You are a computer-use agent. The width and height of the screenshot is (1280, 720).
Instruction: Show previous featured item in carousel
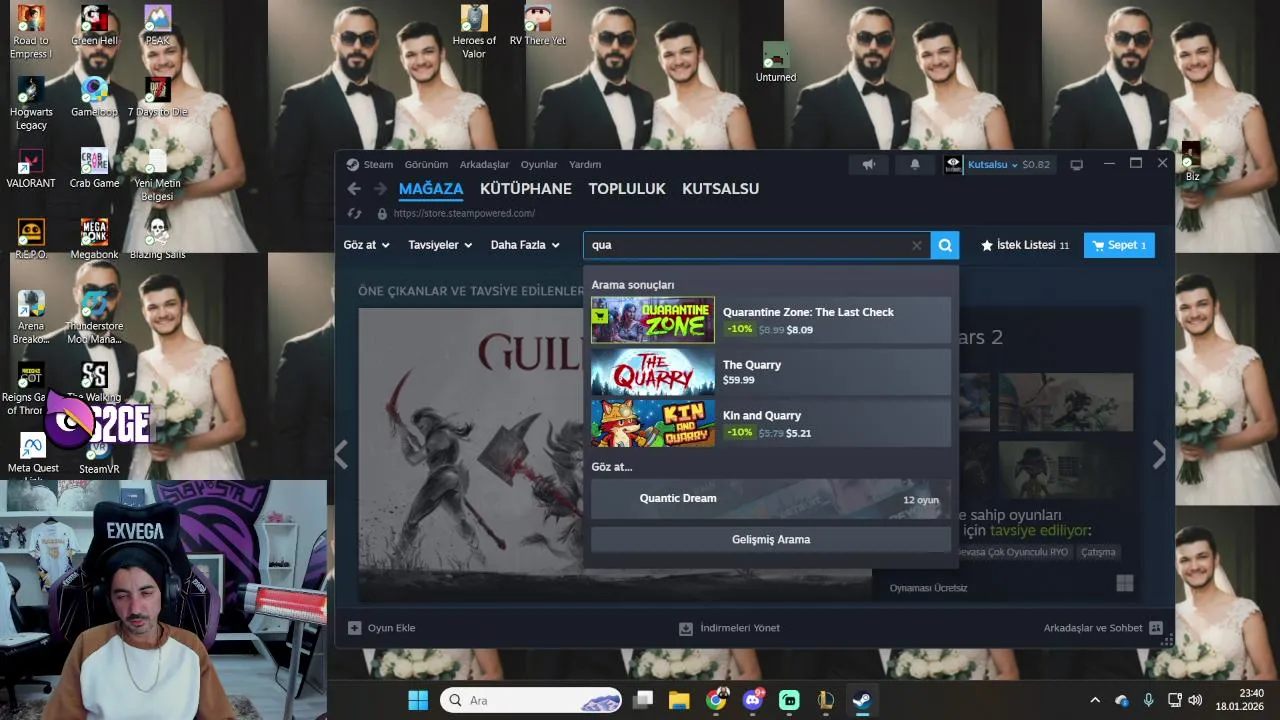click(341, 454)
